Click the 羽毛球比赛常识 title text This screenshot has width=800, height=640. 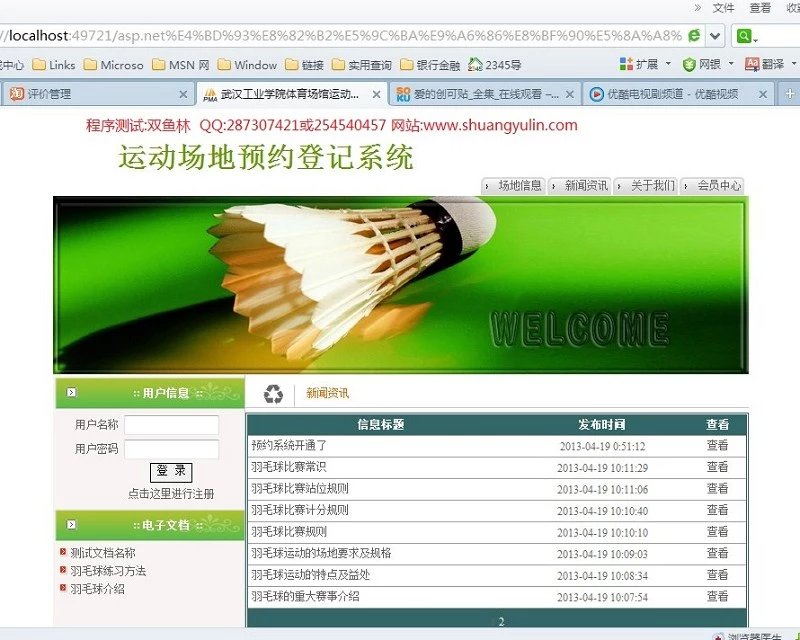pos(289,467)
